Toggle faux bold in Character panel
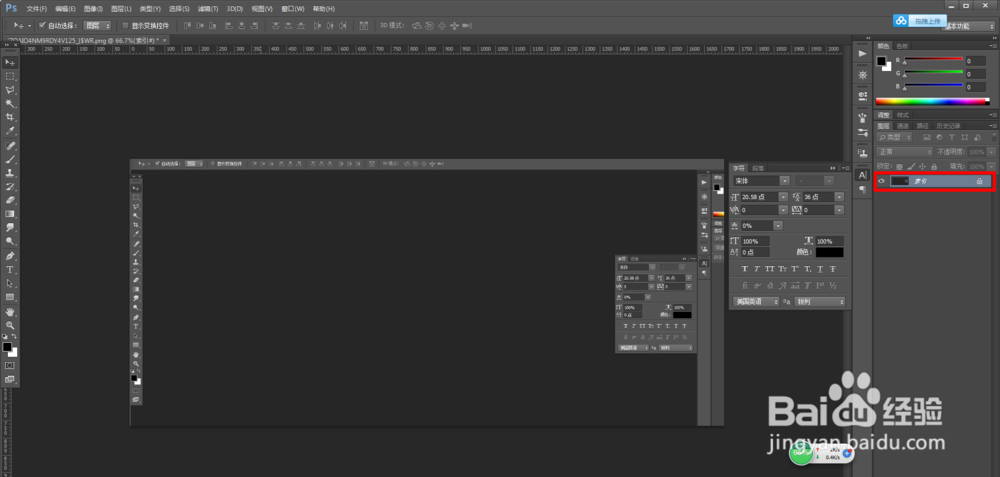 click(x=744, y=269)
